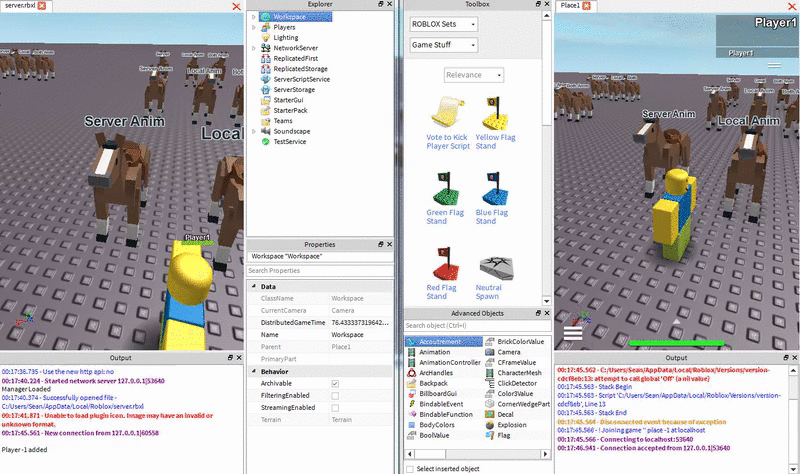Click the NetworkServer icon in Explorer
Screen dimensions: 800x474
point(265,48)
